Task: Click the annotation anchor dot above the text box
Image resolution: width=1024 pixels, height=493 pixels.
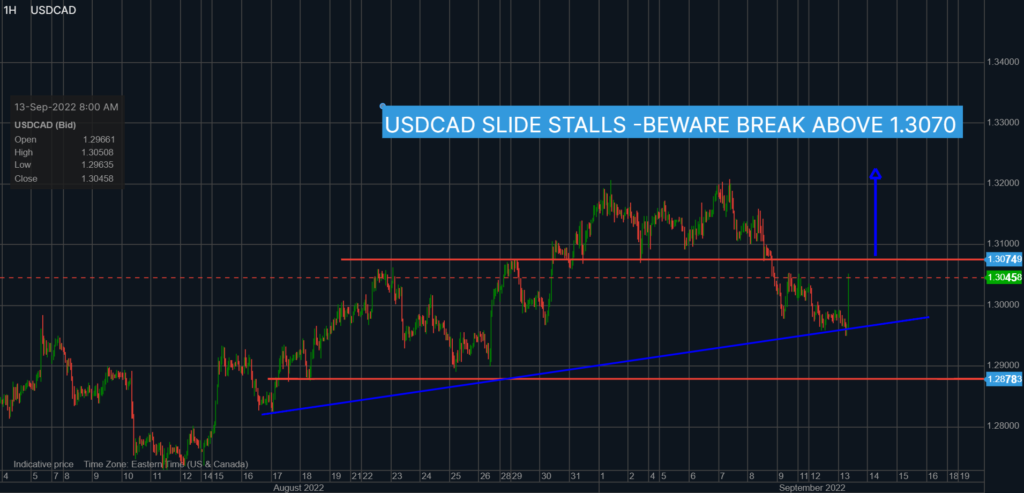Action: click(382, 105)
